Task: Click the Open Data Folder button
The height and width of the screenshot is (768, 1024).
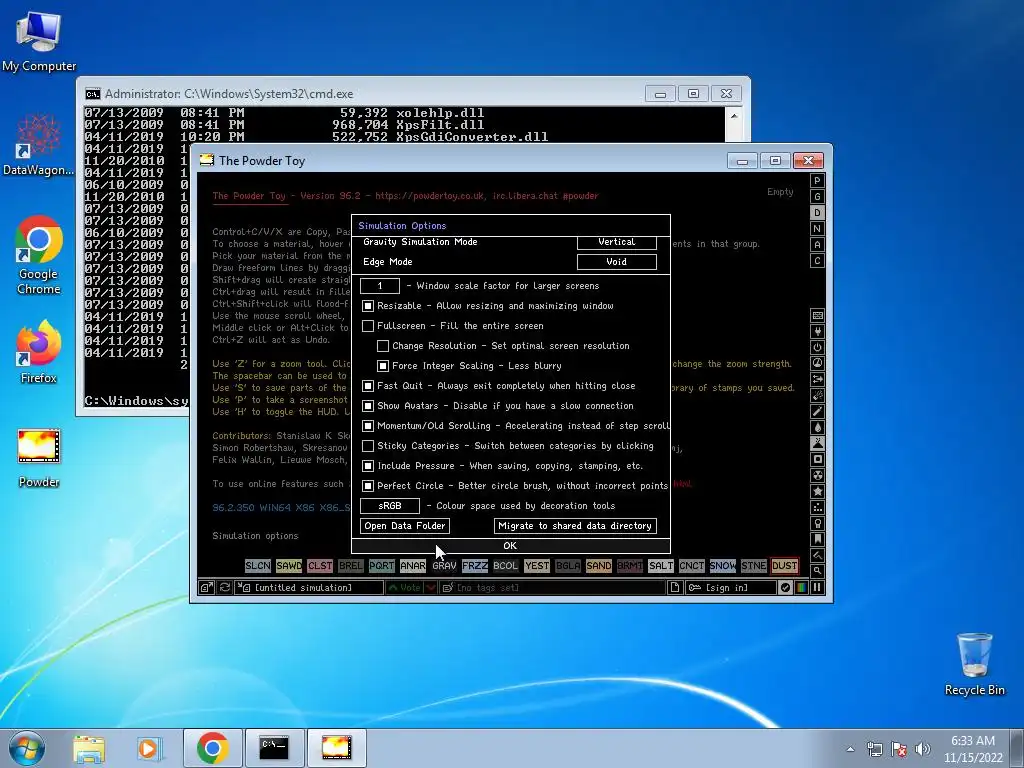Action: click(405, 526)
